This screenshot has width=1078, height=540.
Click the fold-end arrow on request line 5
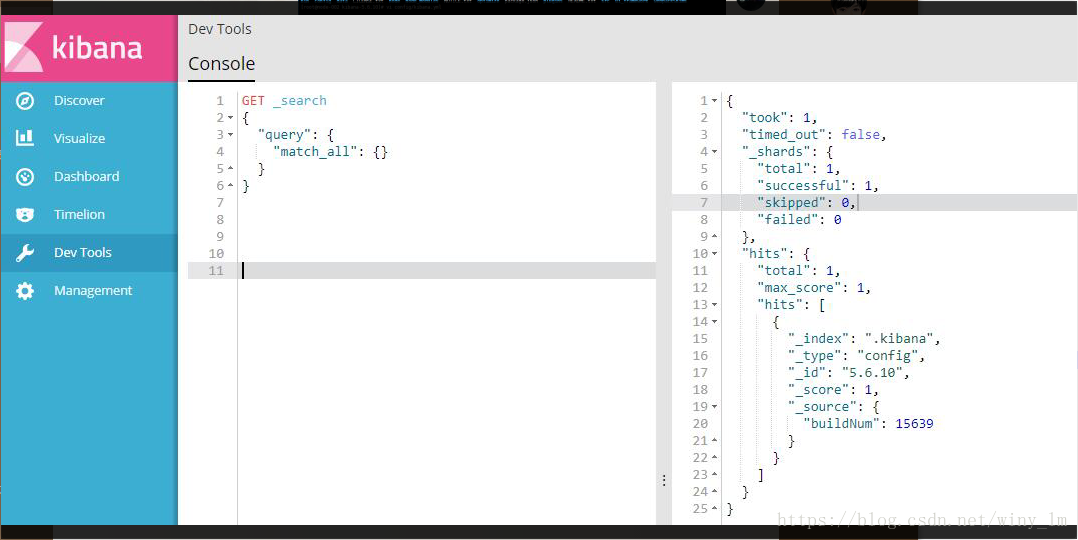point(230,169)
